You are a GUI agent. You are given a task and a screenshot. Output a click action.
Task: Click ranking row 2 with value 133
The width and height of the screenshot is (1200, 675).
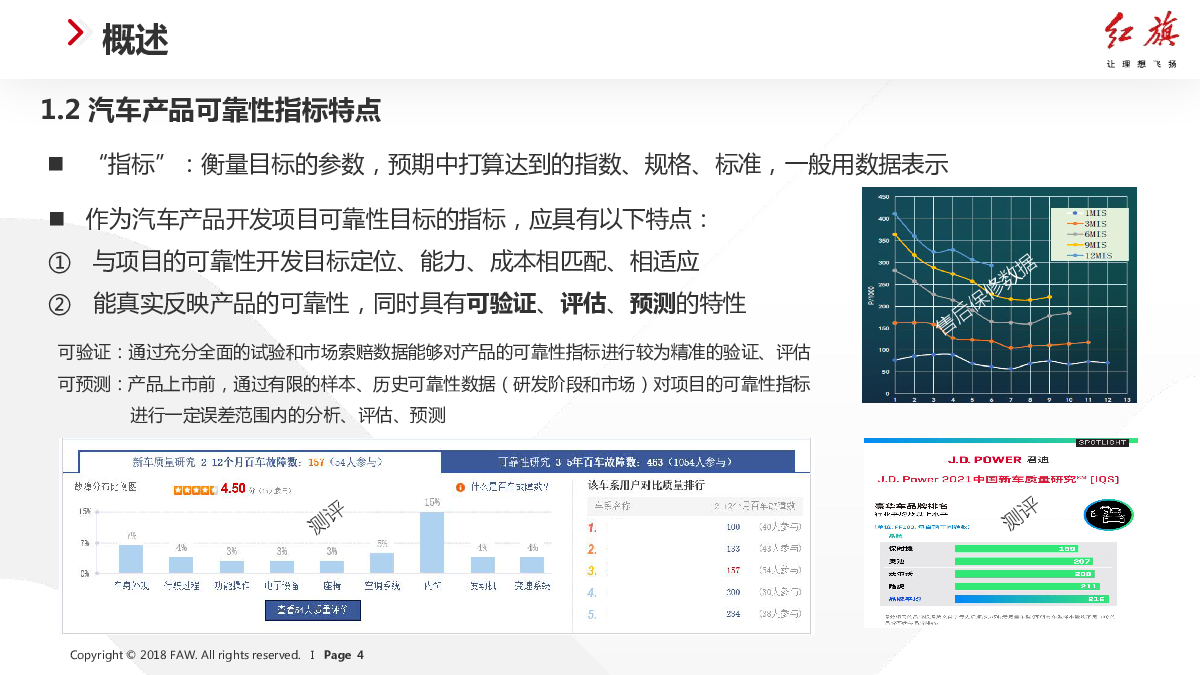click(694, 548)
